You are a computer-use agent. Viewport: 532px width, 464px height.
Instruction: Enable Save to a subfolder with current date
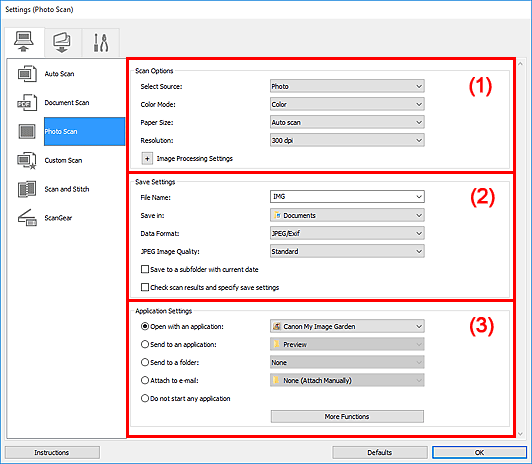tap(145, 269)
